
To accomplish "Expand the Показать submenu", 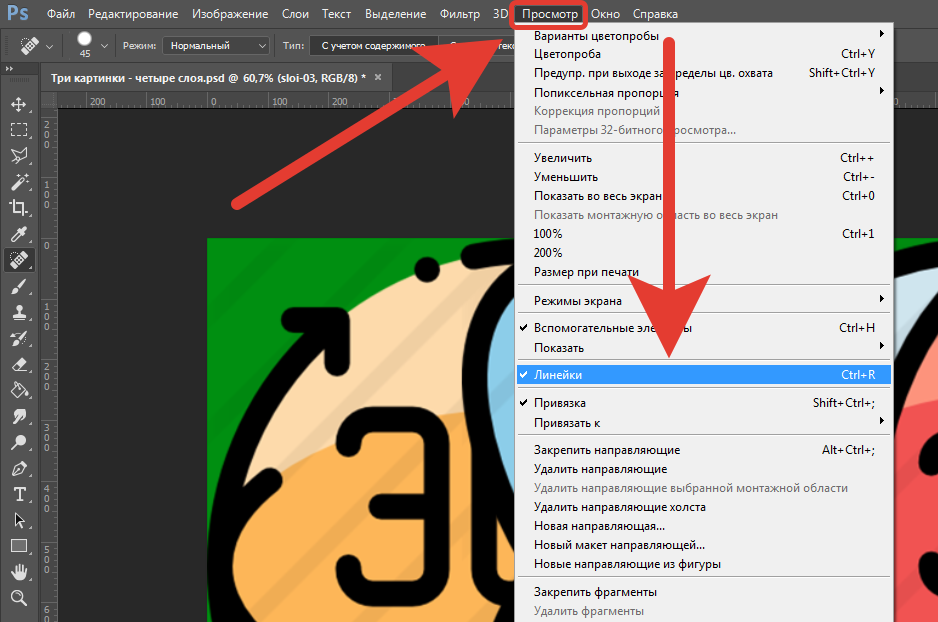I will click(x=704, y=348).
